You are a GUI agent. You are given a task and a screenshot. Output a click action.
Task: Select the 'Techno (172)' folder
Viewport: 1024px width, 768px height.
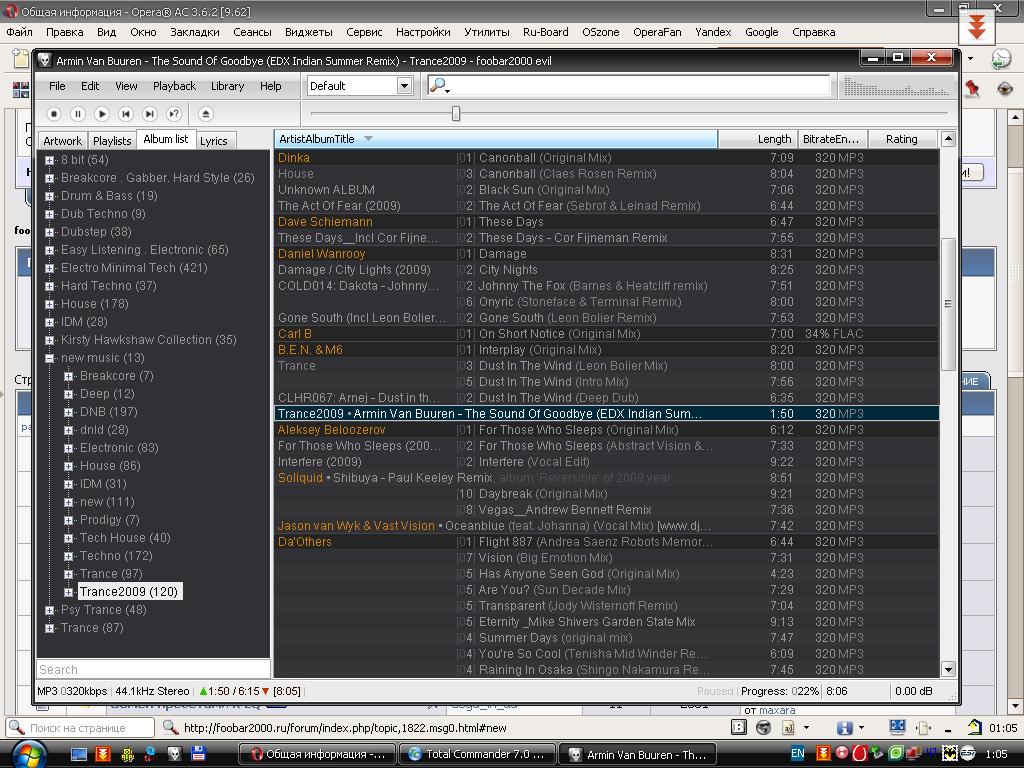(116, 556)
